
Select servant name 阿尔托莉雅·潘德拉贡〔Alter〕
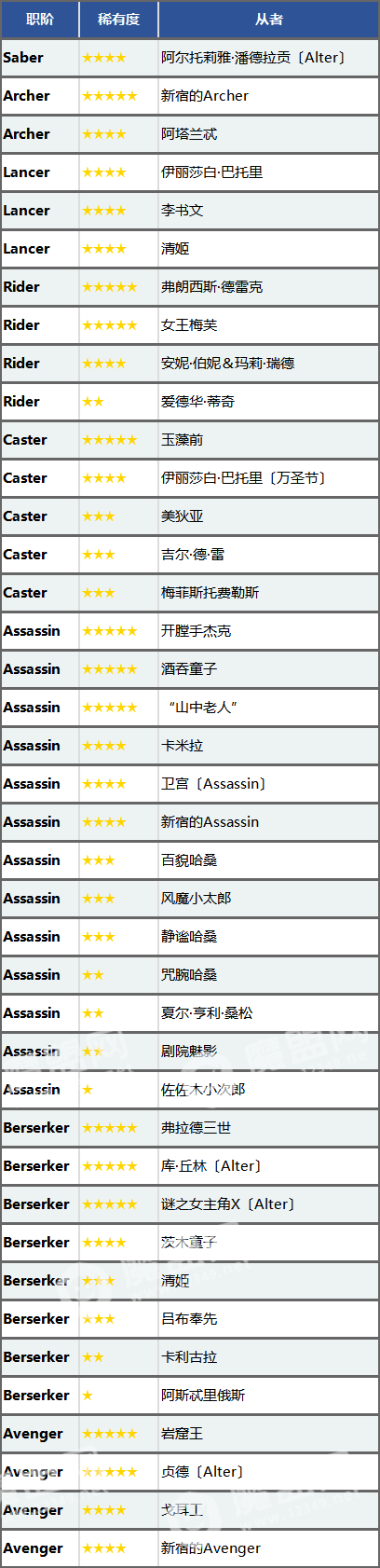254,58
